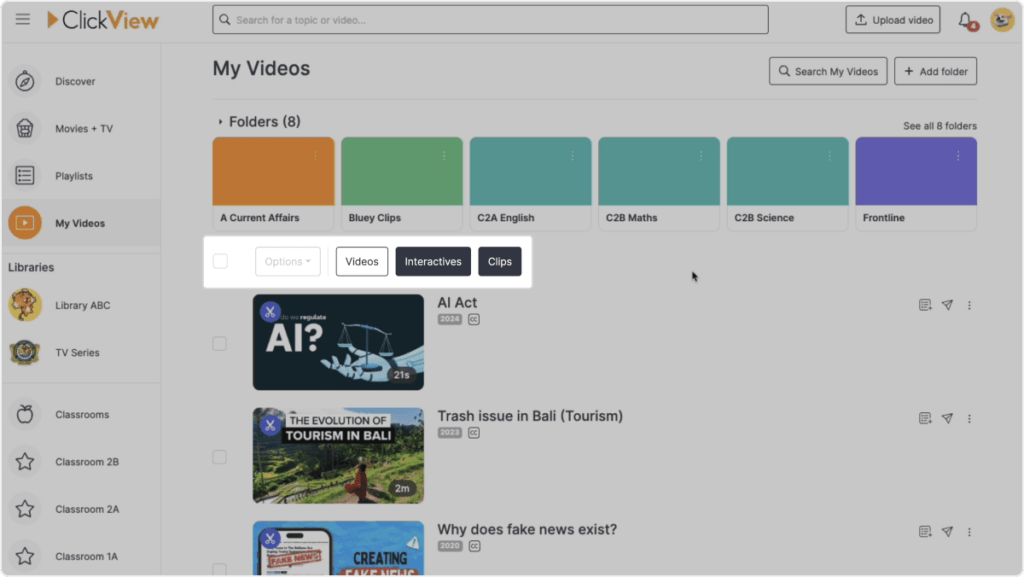1024x577 pixels.
Task: Open Movies + TV in sidebar
Action: pos(83,129)
